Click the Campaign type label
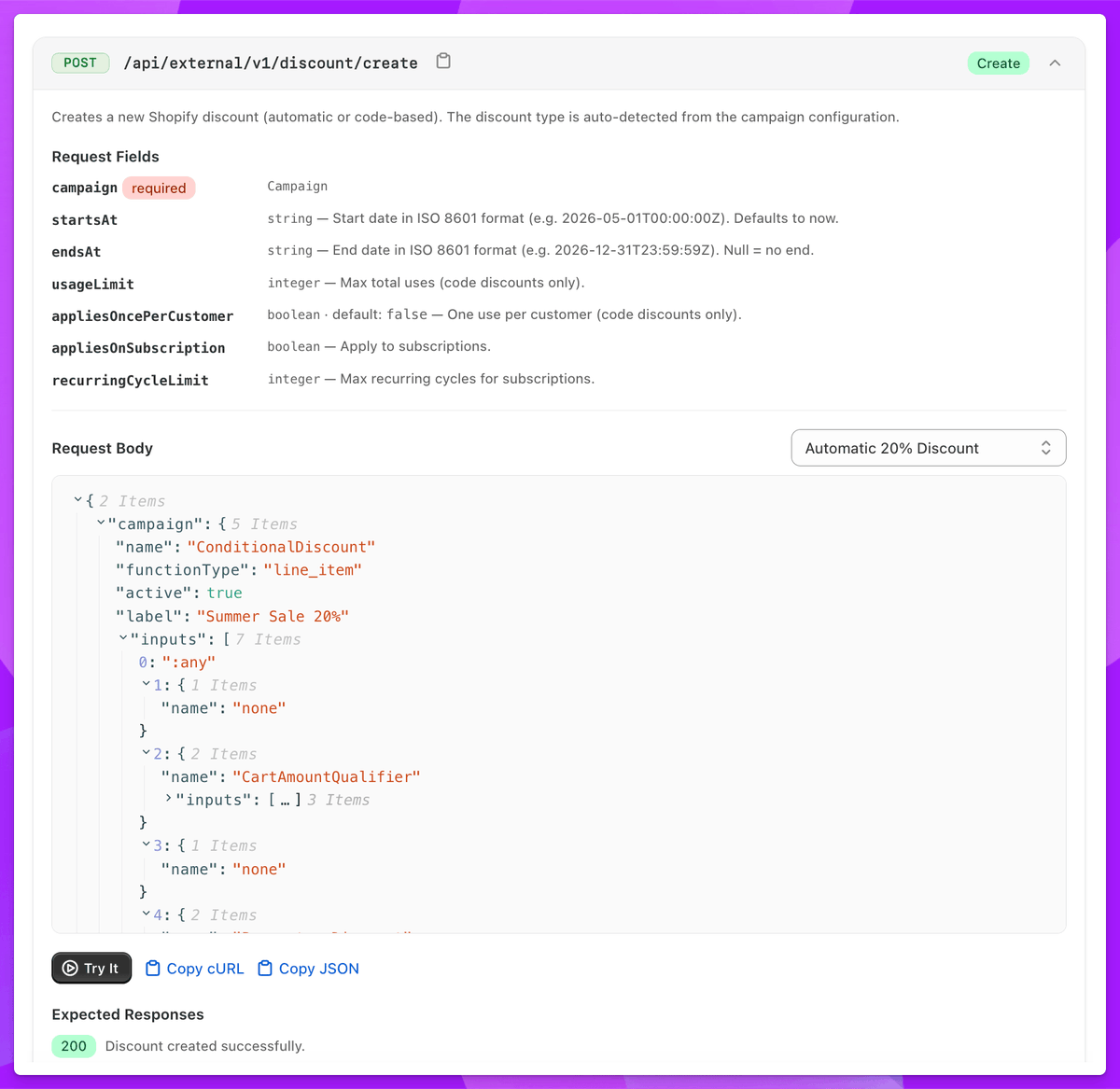 pyautogui.click(x=298, y=187)
